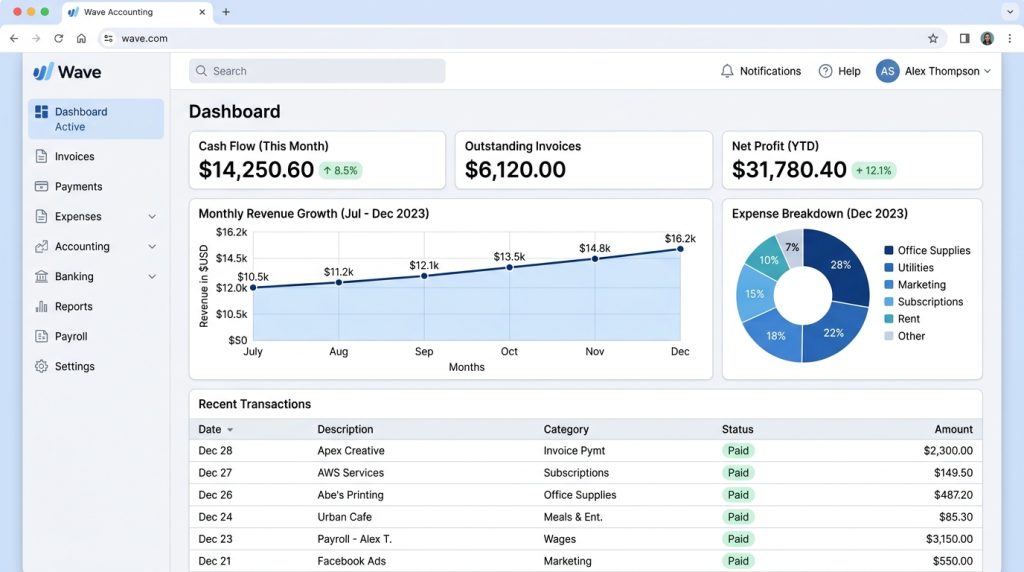Sort transactions by the Date column arrow

pos(230,430)
